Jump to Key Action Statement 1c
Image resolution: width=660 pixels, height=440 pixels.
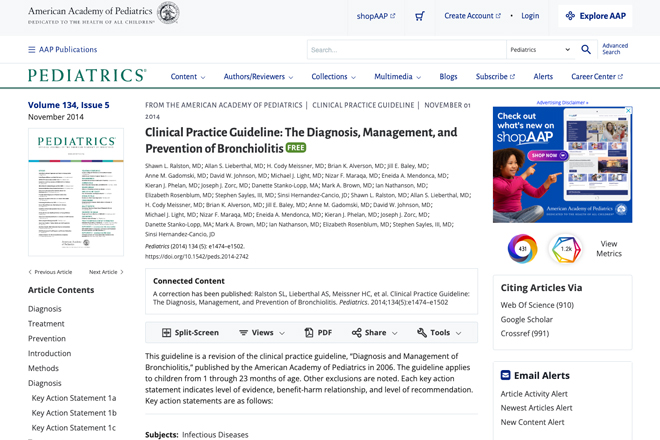click(x=74, y=428)
